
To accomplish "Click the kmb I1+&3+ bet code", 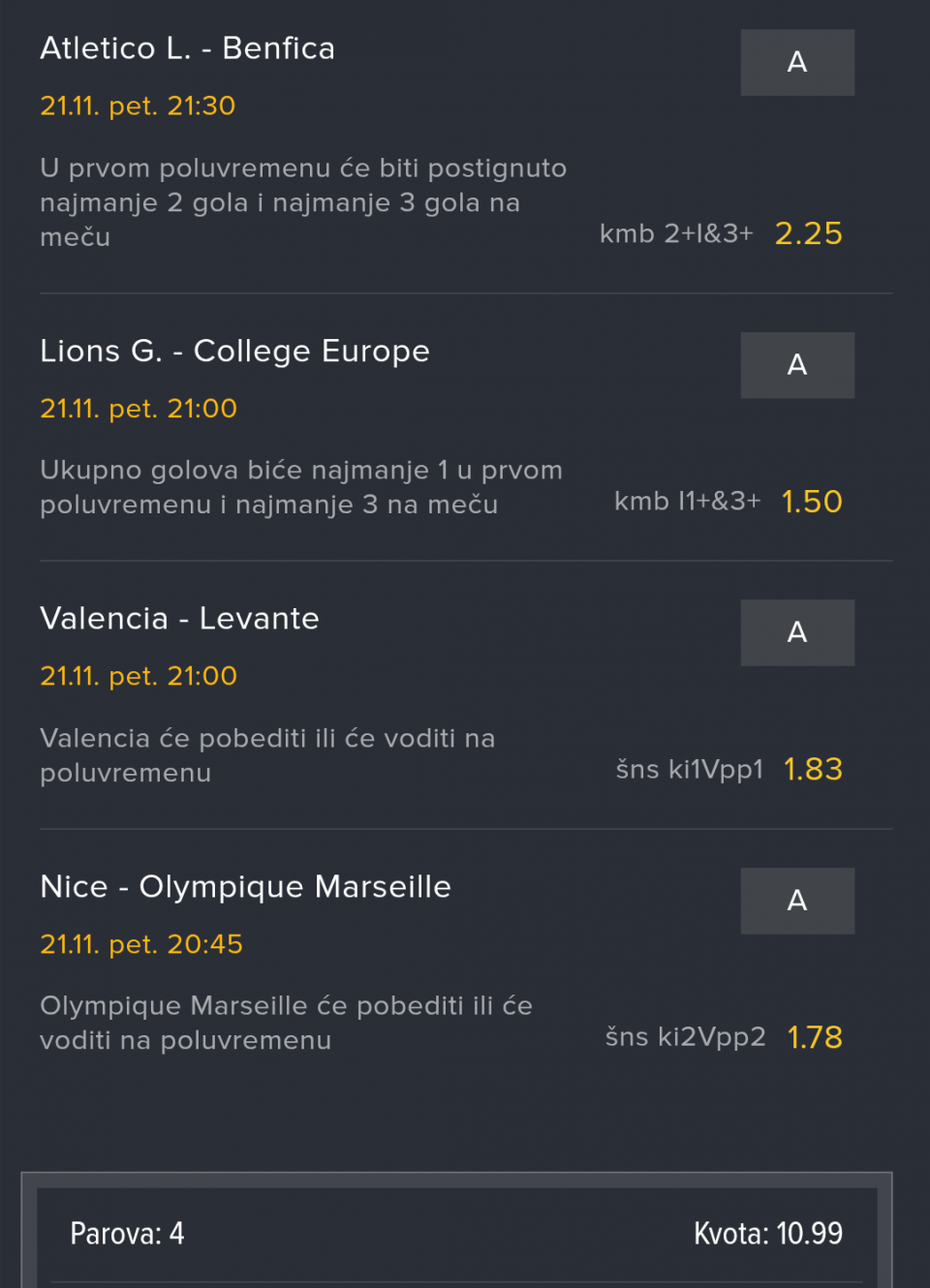I will [x=687, y=502].
